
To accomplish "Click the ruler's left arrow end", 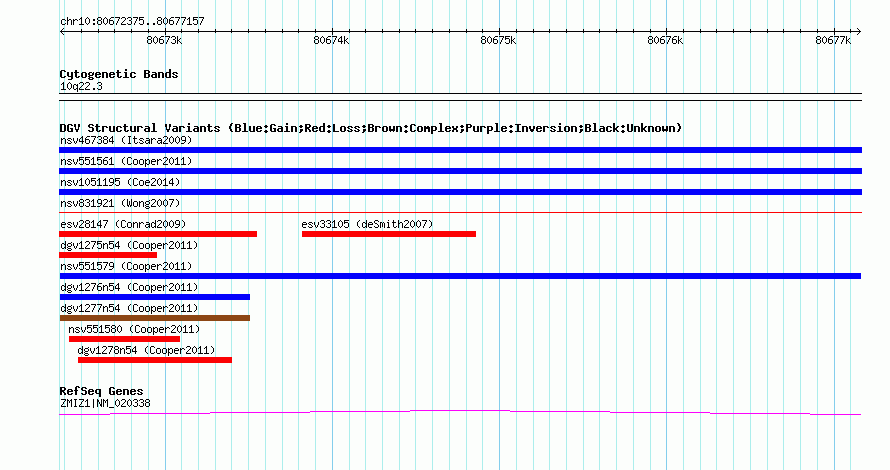I will pos(62,31).
